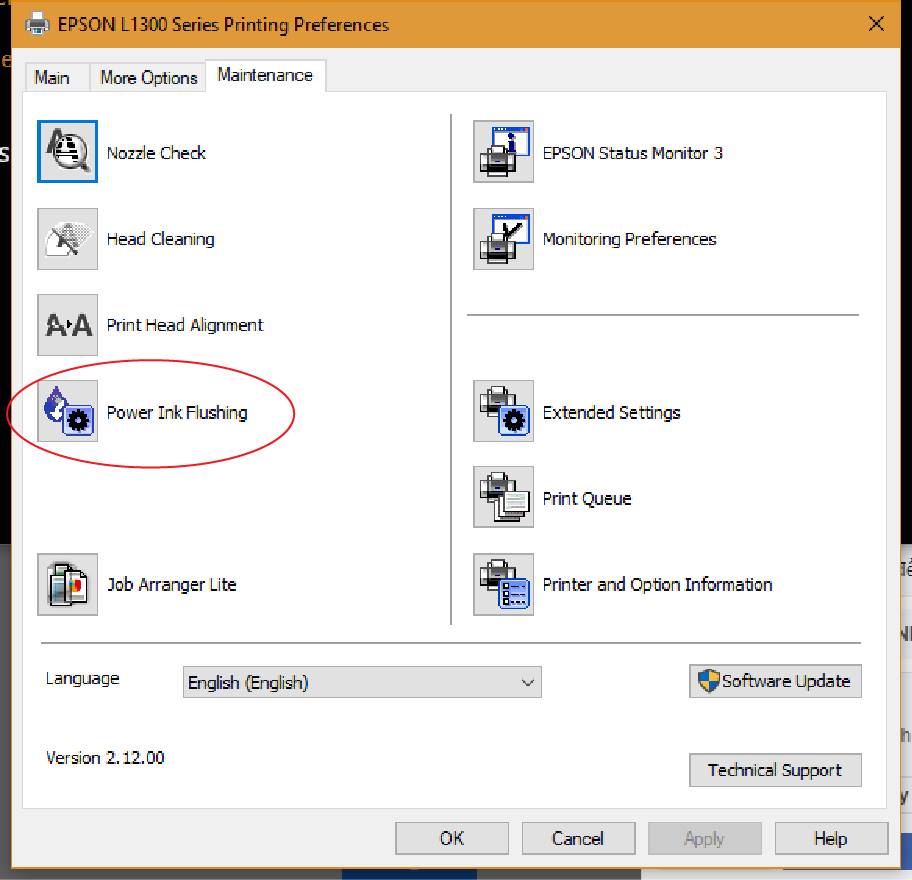Click the Head Cleaning label text

(x=161, y=239)
